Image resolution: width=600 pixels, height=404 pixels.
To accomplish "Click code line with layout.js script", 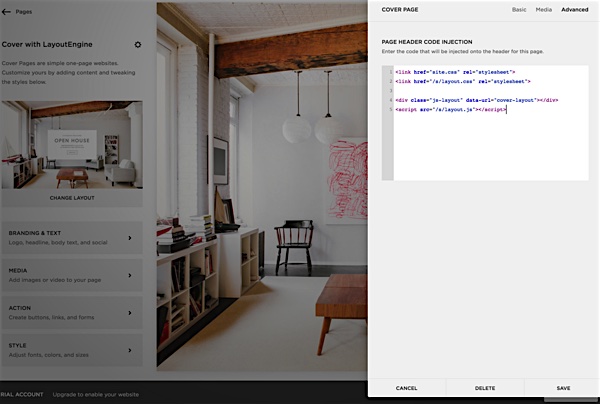I will pyautogui.click(x=451, y=109).
